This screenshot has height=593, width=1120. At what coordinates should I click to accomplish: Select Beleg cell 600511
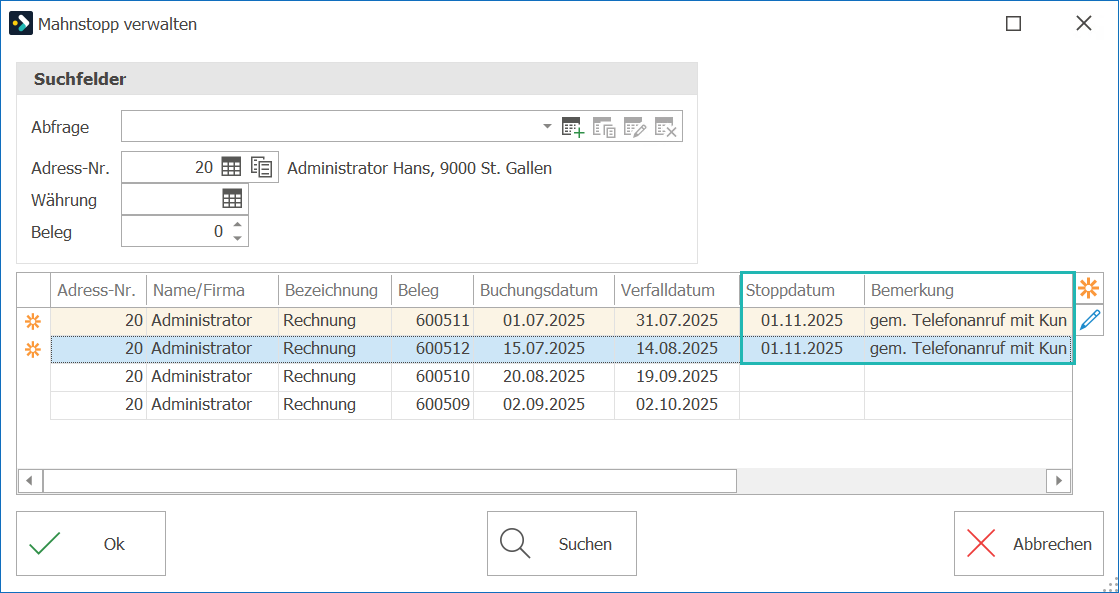(432, 321)
